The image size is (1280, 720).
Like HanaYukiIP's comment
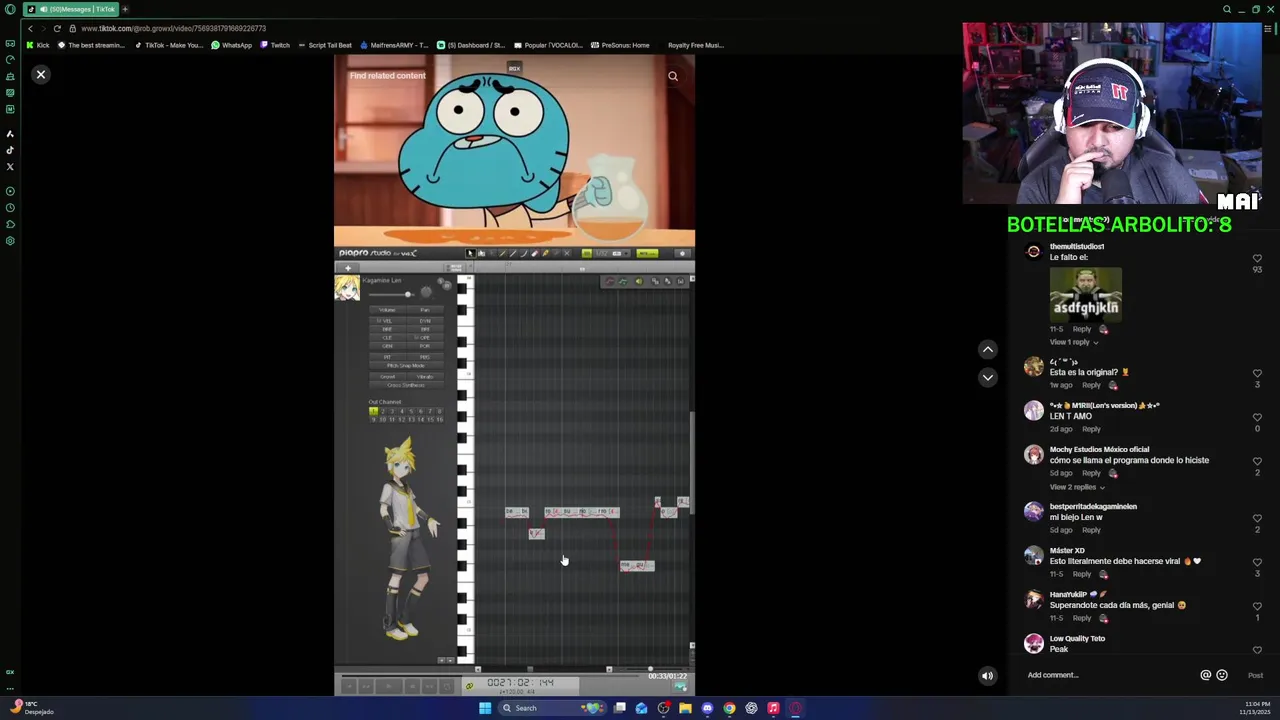coord(1257,606)
